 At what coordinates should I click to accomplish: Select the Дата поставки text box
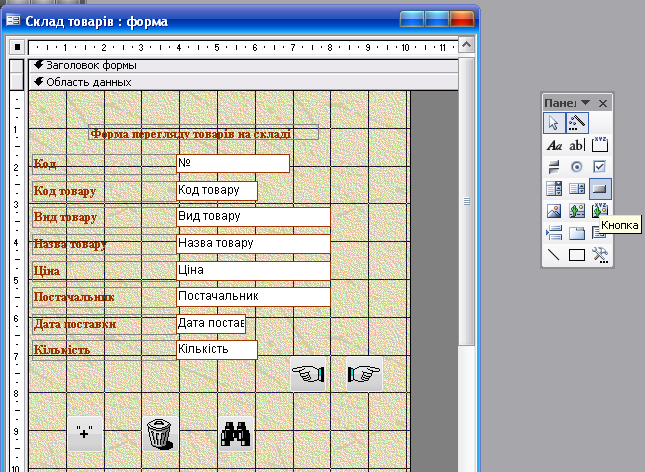coord(211,323)
